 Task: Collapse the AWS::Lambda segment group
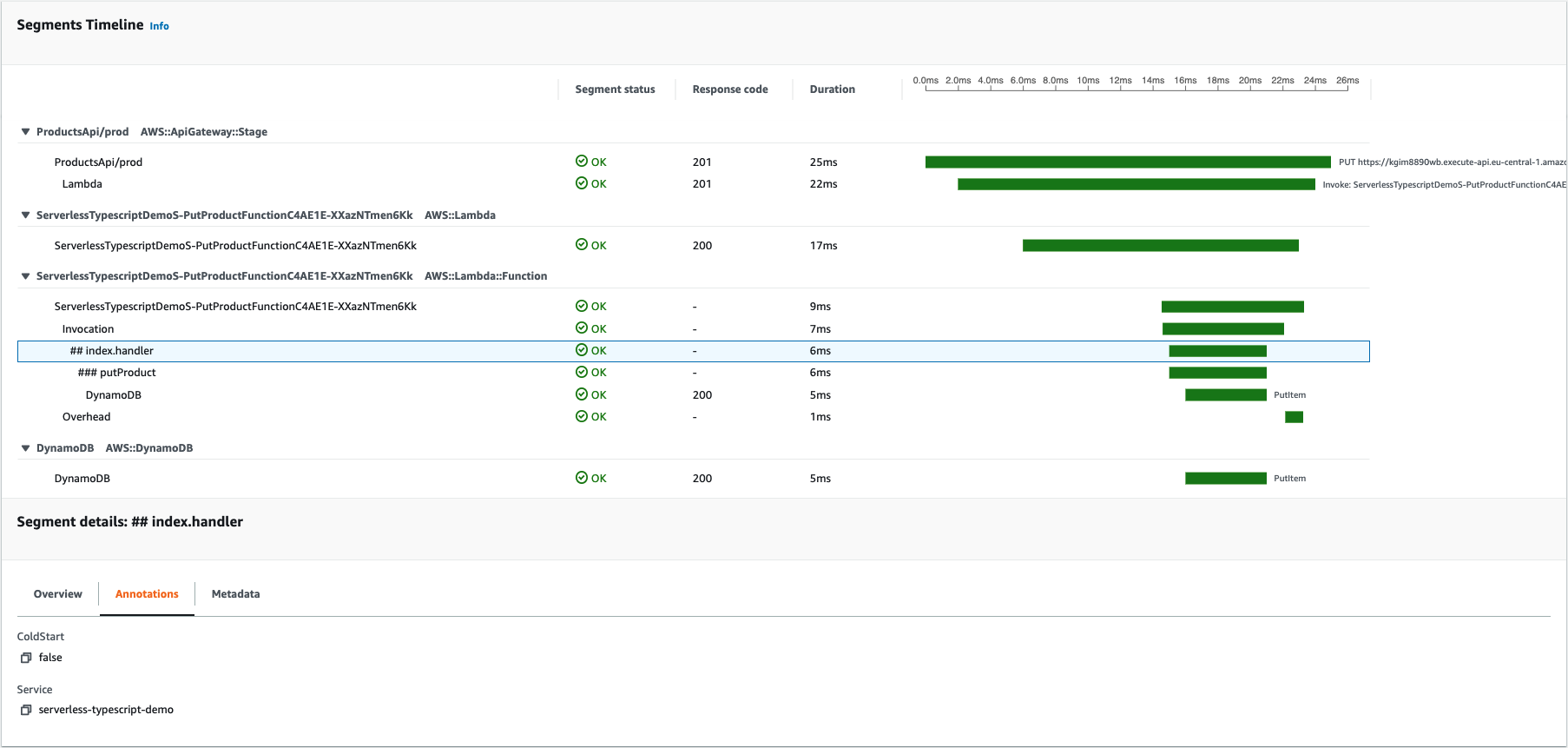coord(25,215)
